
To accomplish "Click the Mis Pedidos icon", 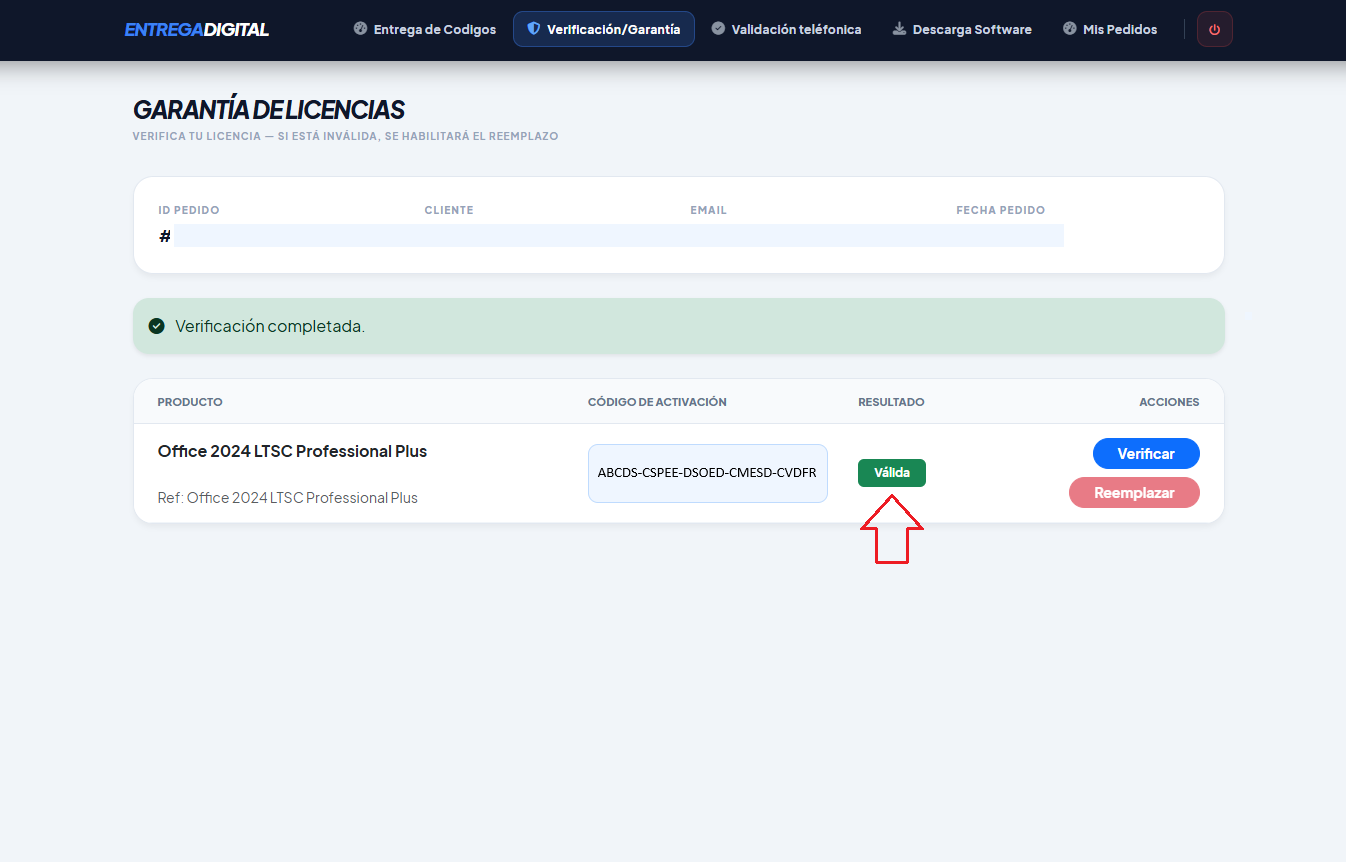I will point(1070,29).
